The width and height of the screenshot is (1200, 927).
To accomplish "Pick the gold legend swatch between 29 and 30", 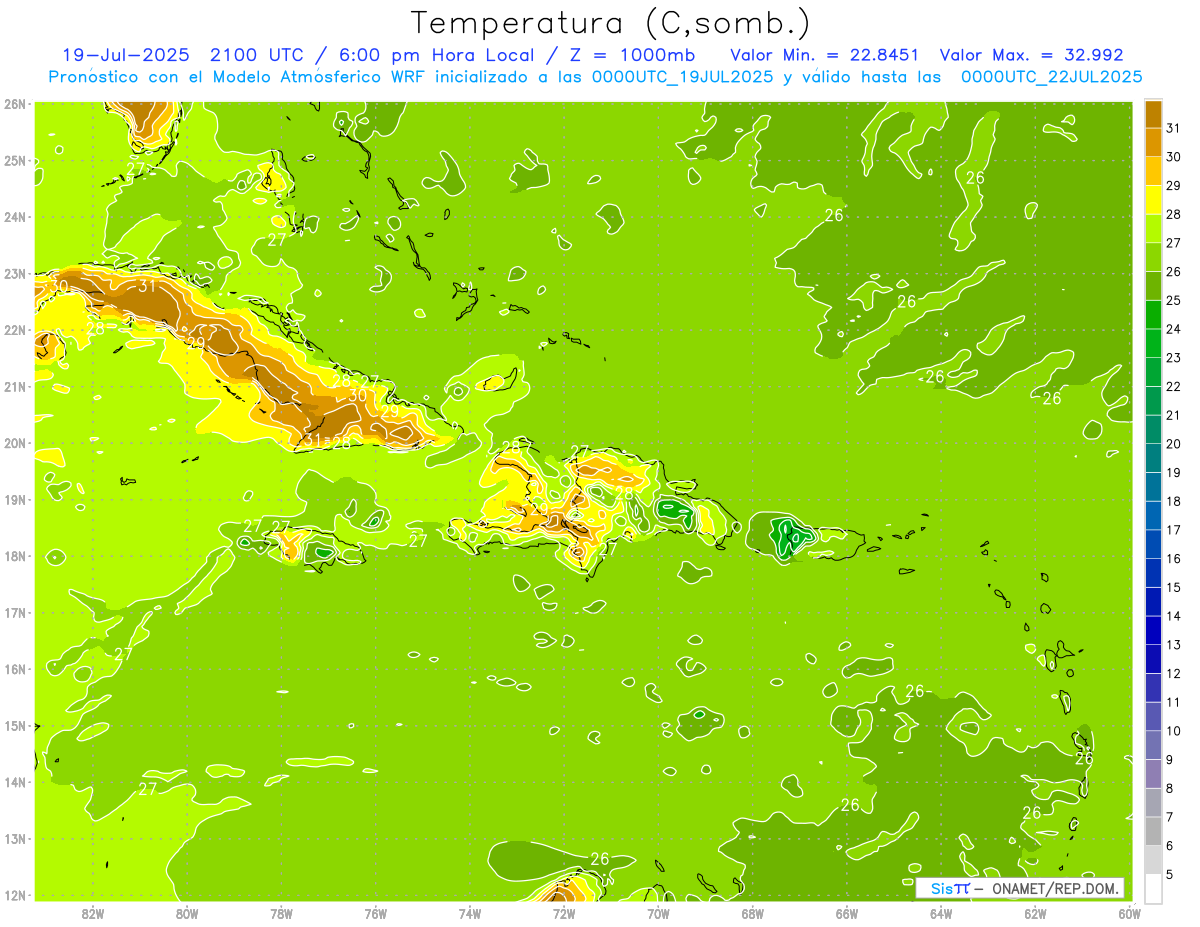I will pos(1154,171).
